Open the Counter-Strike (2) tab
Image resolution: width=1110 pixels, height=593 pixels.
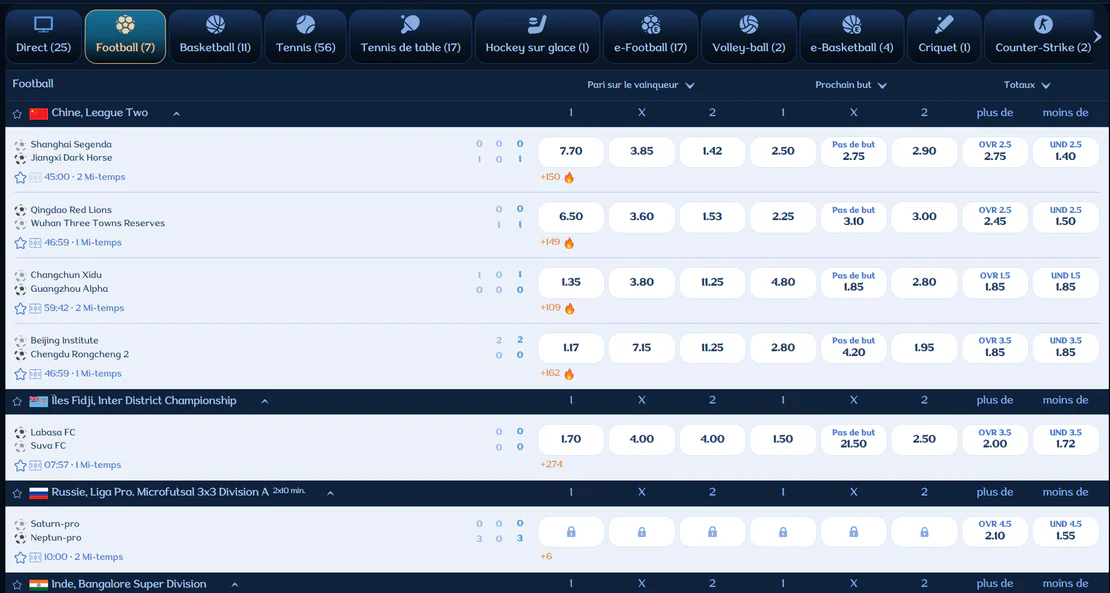[x=1043, y=36]
